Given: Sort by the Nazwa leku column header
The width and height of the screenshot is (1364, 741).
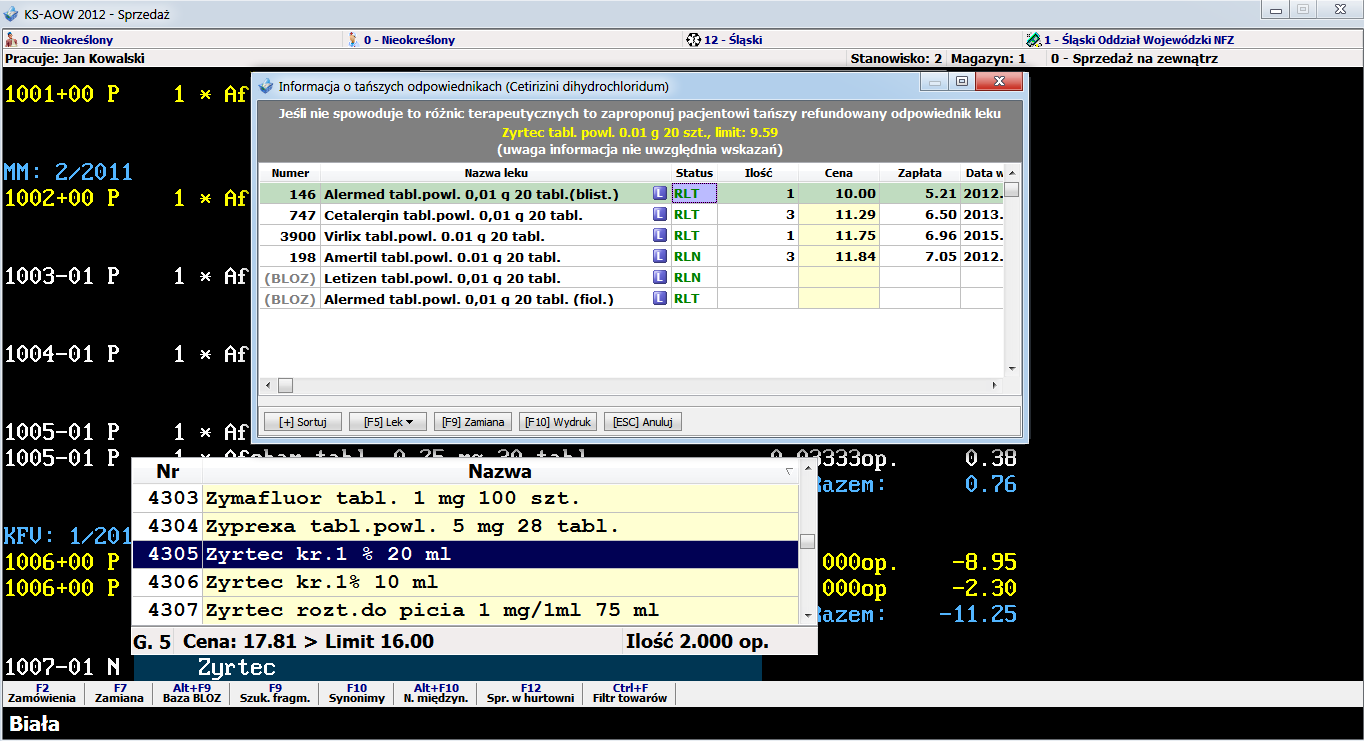Looking at the screenshot, I should tap(496, 173).
